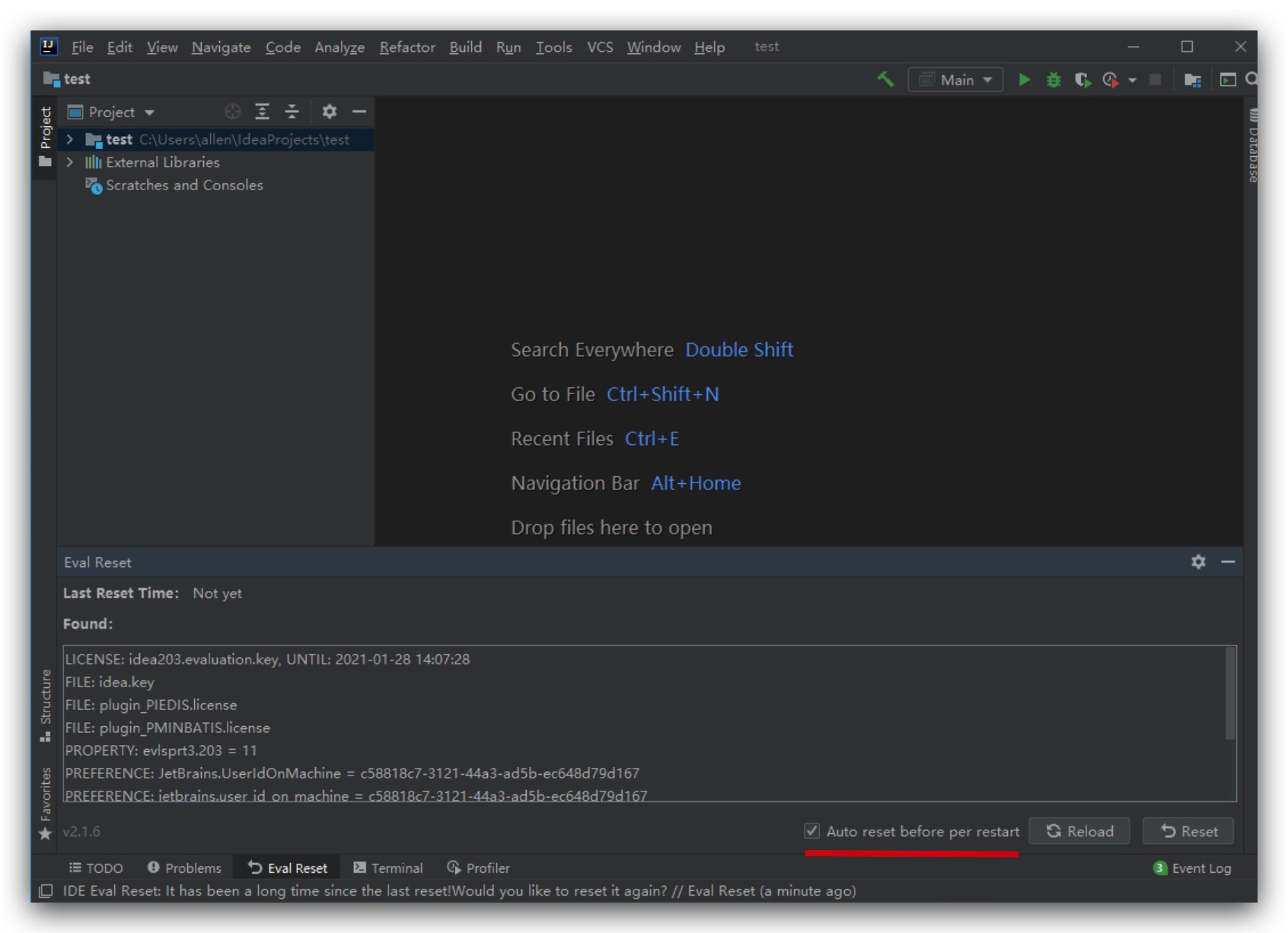The image size is (1288, 933).
Task: Expand the External Libraries tree node
Action: coord(70,162)
